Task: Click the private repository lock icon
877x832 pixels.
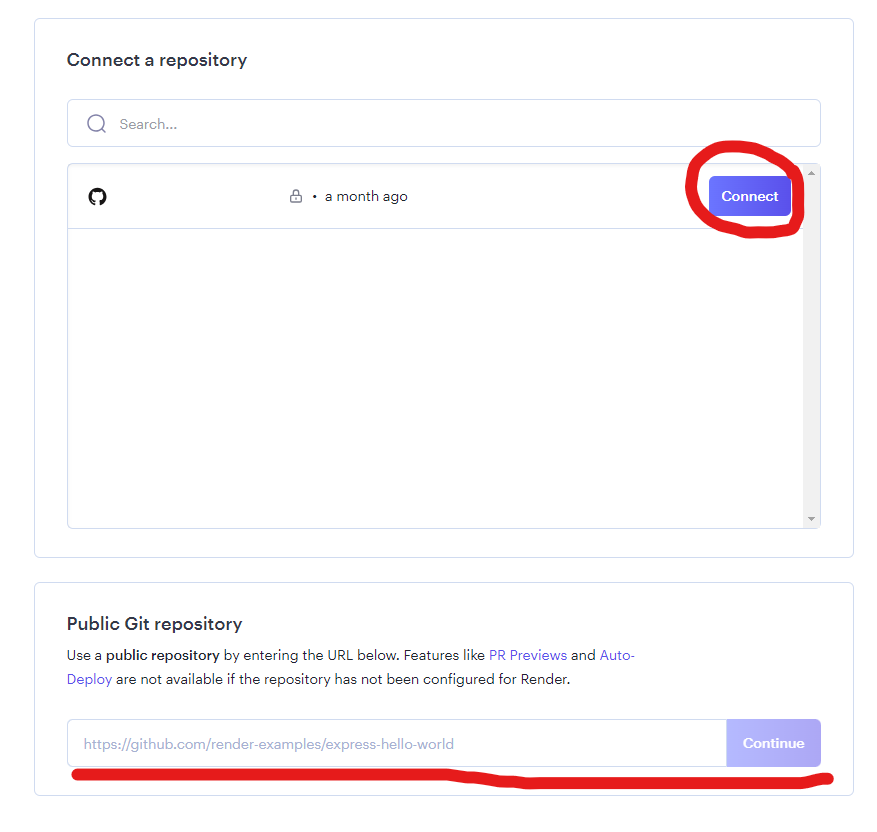Action: [296, 196]
